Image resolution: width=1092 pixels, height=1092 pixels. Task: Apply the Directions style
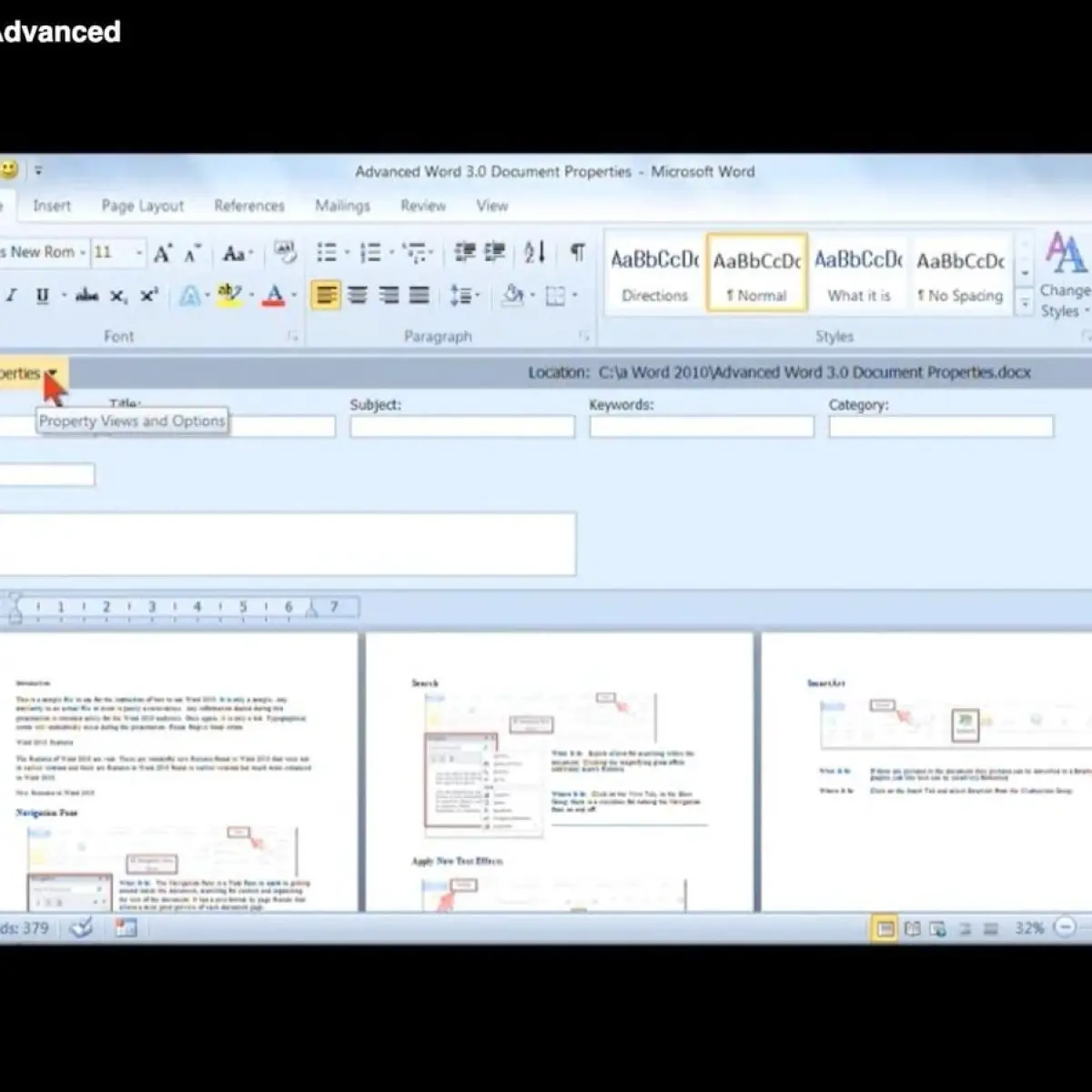click(655, 274)
